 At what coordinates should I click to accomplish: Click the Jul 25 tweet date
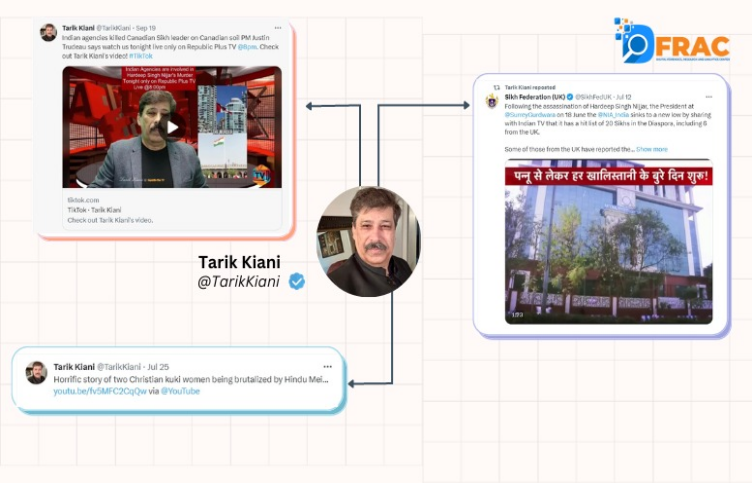click(x=158, y=367)
